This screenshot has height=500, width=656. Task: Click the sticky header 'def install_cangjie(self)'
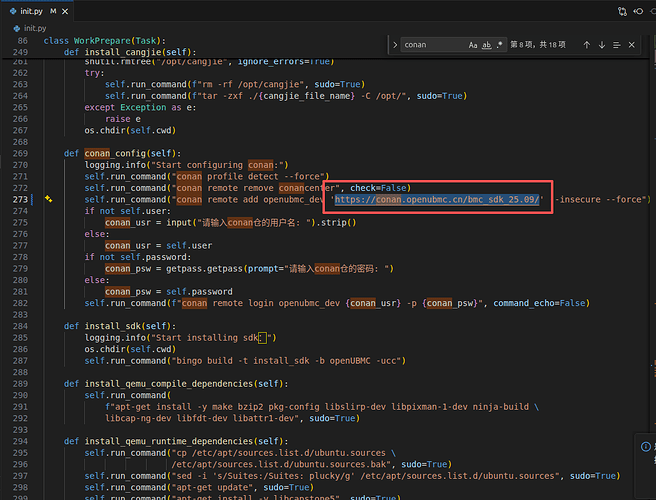tap(130, 51)
